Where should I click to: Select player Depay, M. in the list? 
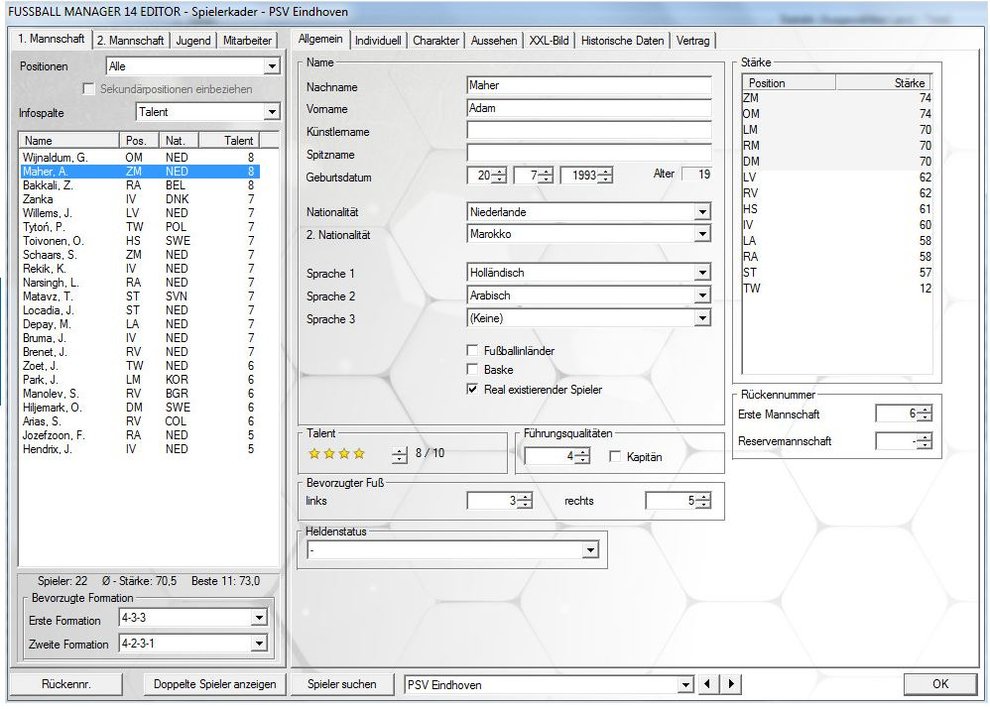pos(140,324)
